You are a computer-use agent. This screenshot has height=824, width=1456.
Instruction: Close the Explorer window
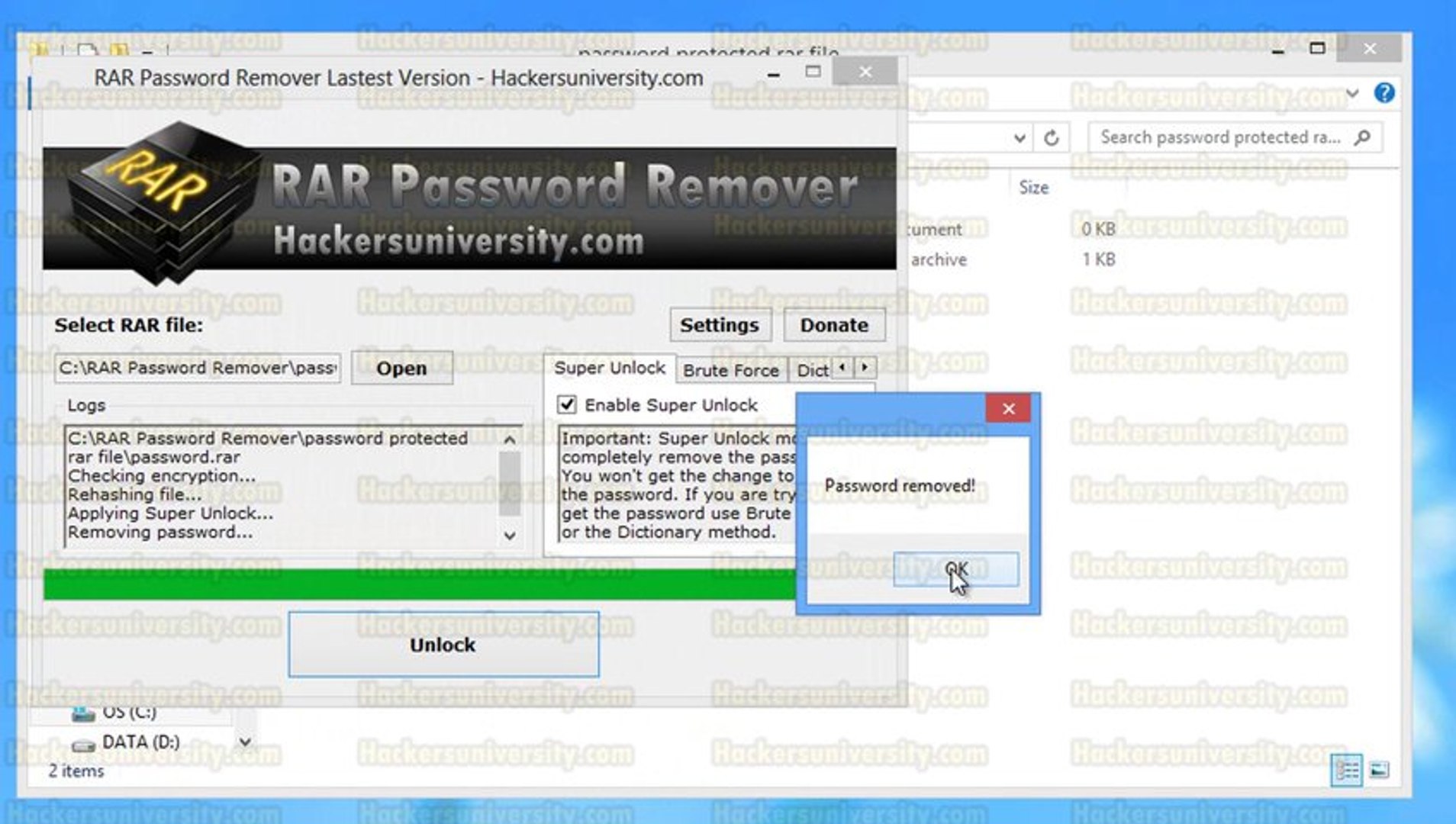[1370, 48]
